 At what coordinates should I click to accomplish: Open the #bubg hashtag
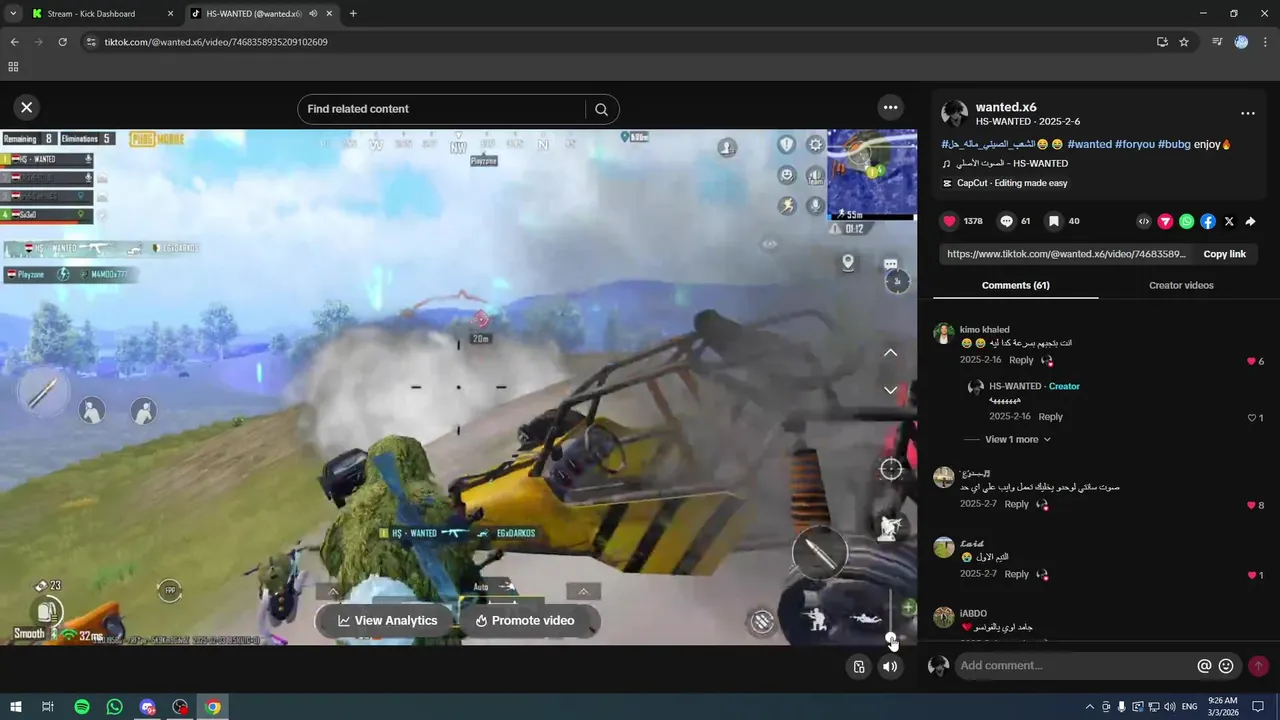[1174, 144]
